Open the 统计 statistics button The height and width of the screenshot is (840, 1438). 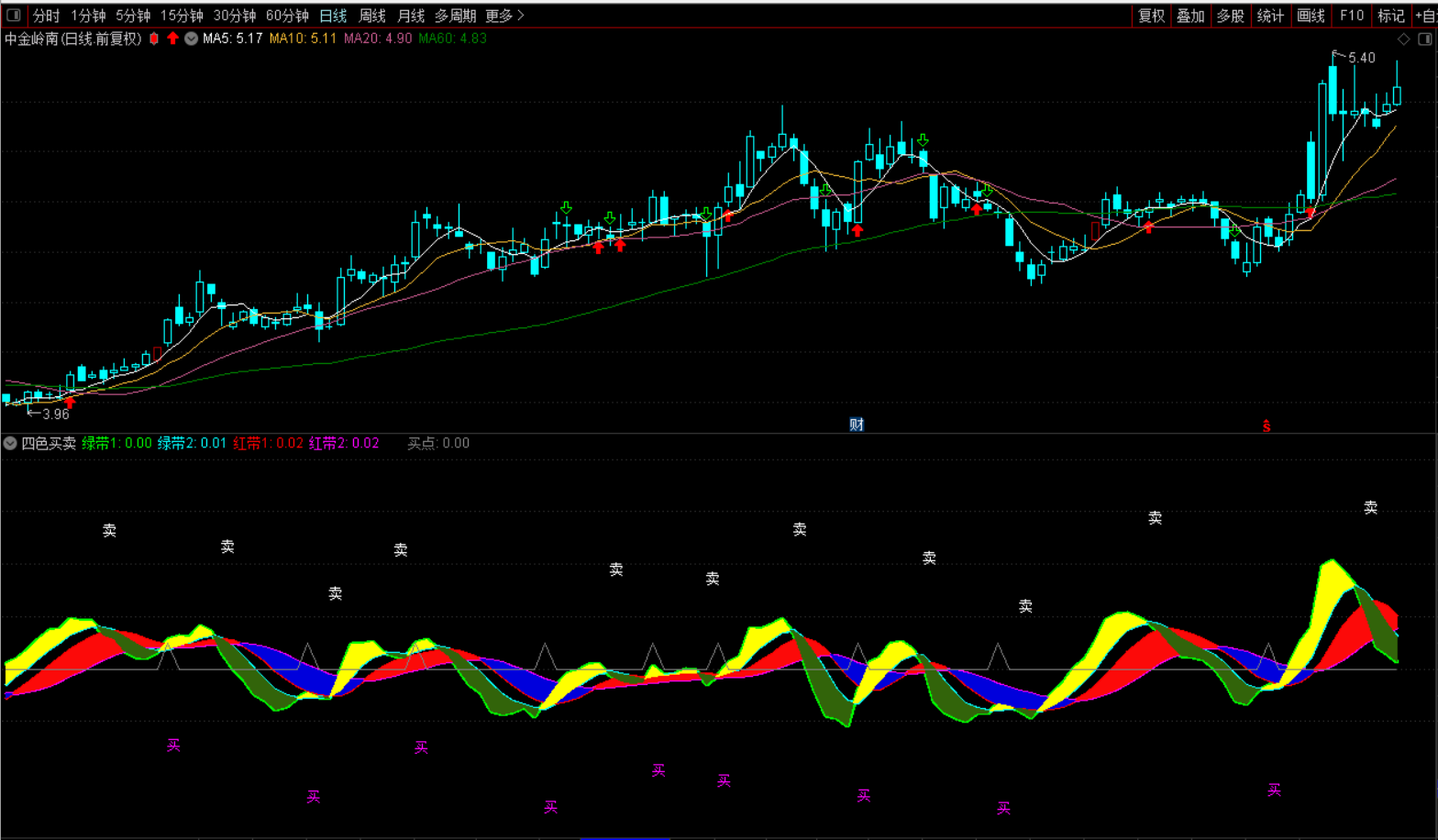(1271, 16)
